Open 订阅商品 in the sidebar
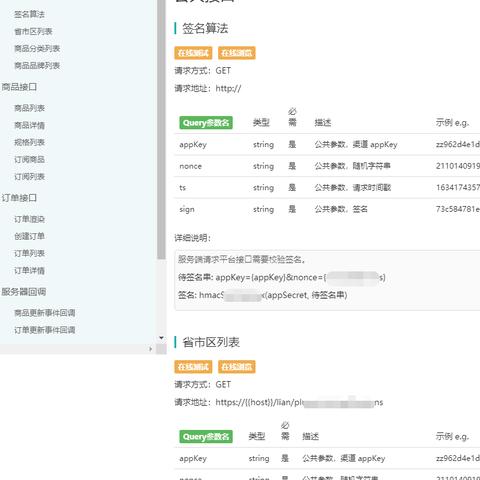 [29, 160]
